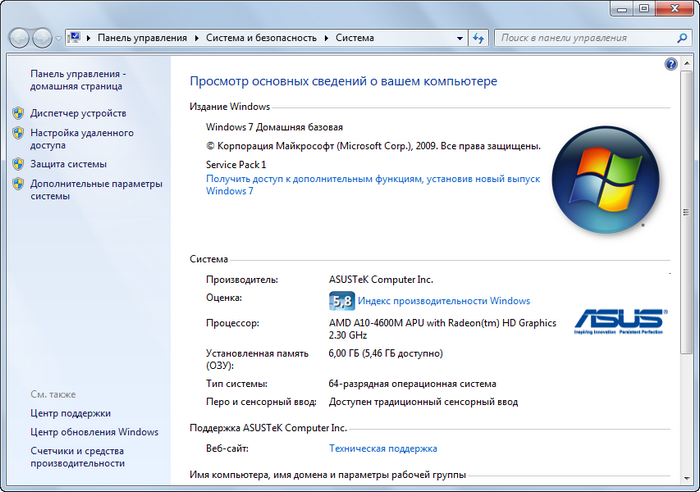
Task: Click the 5,8 performance score badge
Action: [x=342, y=301]
